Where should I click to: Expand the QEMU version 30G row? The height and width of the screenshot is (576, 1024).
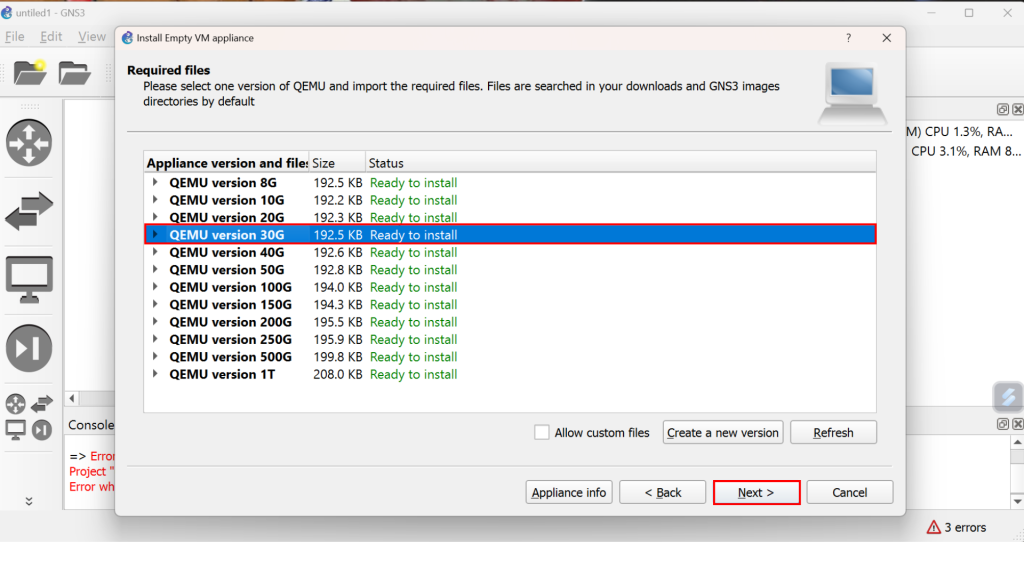[154, 235]
